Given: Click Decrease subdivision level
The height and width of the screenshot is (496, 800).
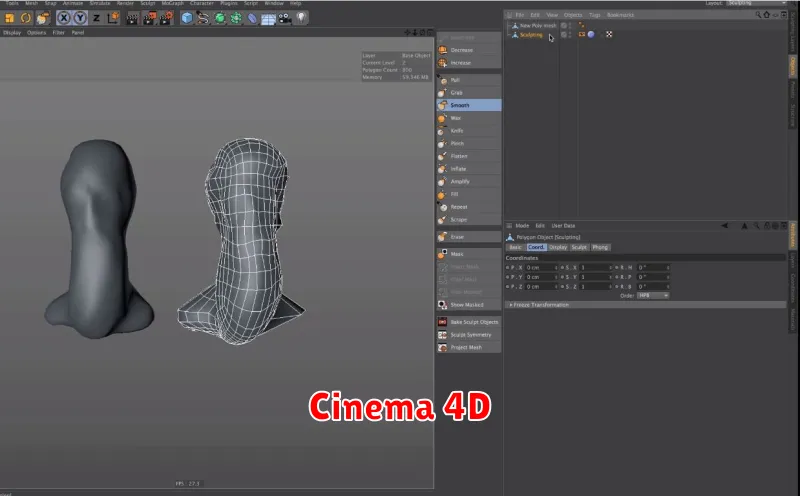Looking at the screenshot, I should [x=468, y=50].
